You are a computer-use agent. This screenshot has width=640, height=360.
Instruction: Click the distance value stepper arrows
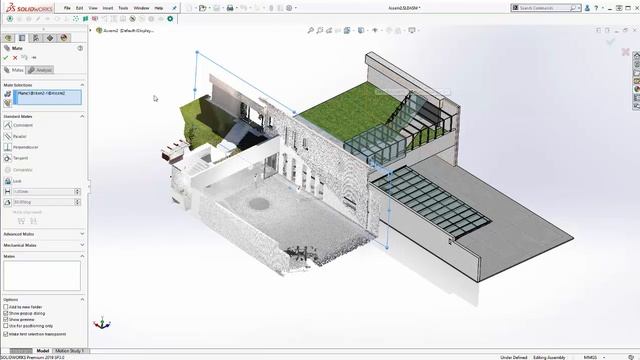[77, 191]
